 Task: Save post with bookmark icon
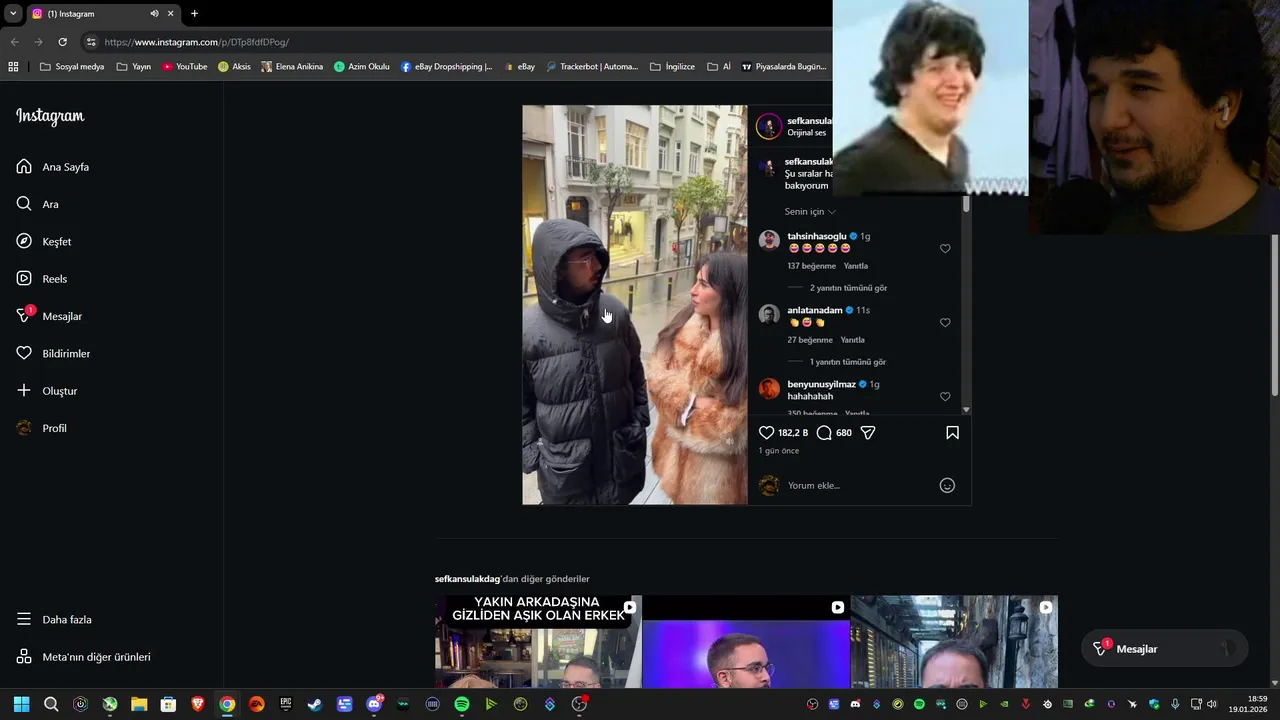pyautogui.click(x=952, y=433)
